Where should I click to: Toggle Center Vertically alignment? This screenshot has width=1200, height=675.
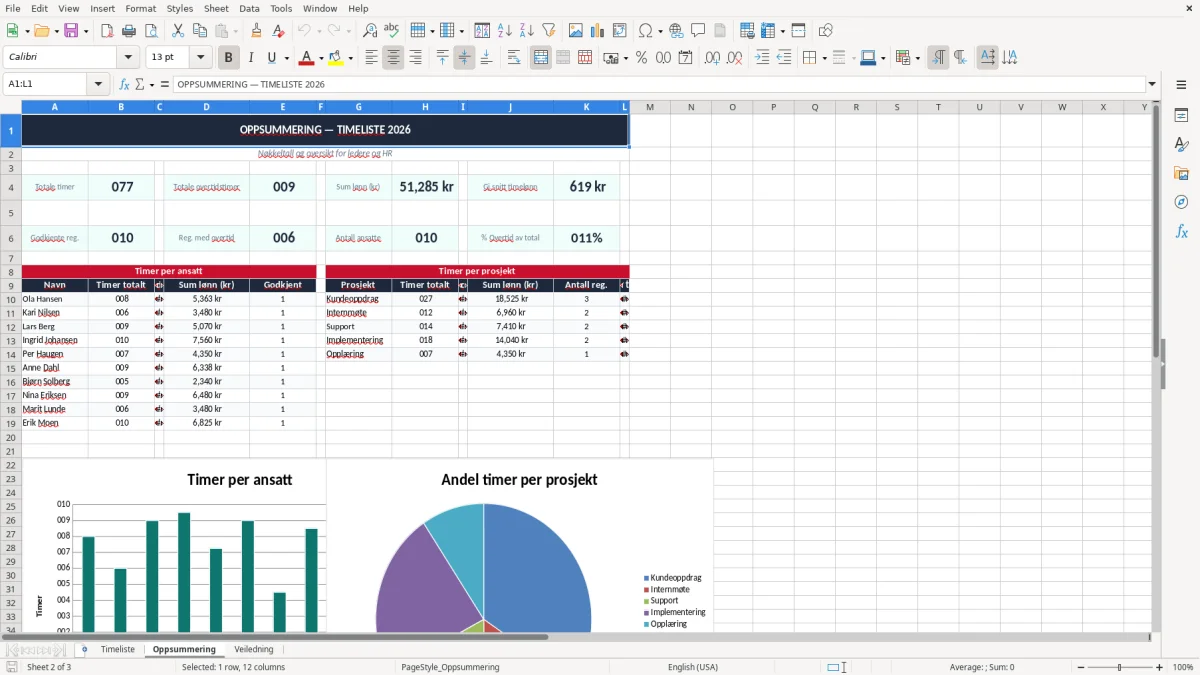click(x=464, y=58)
